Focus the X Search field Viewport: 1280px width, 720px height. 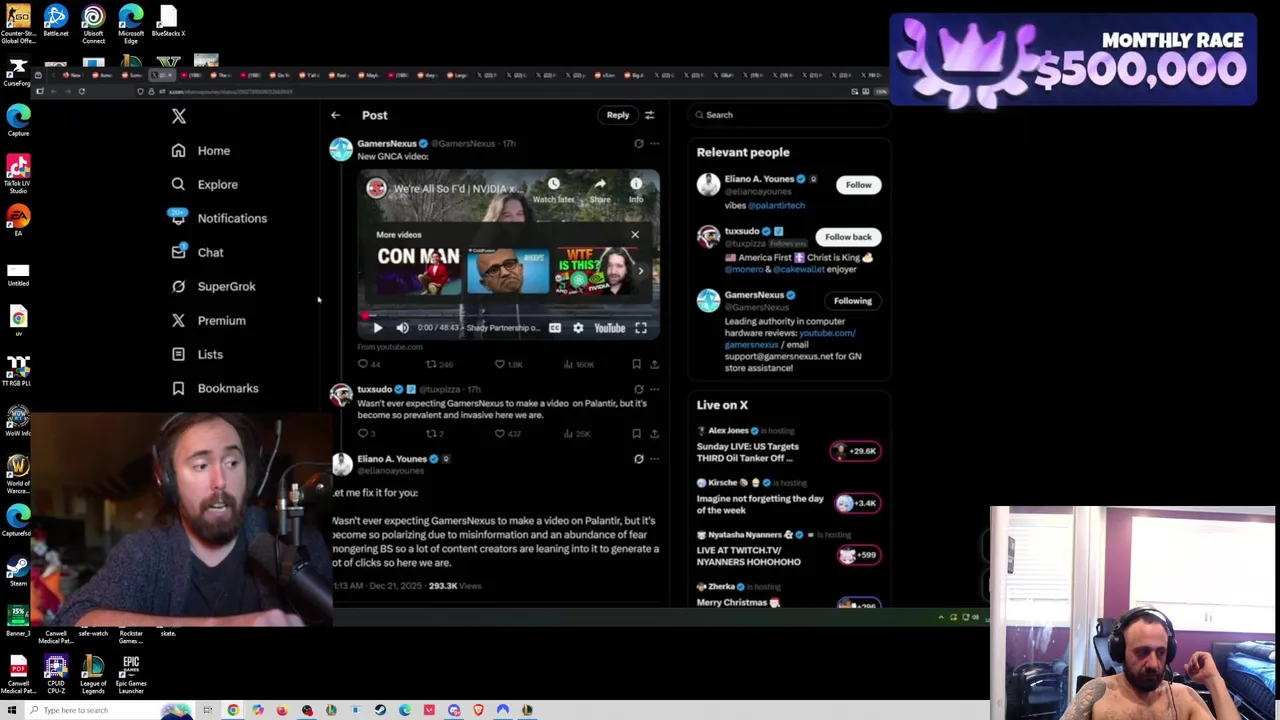point(789,115)
